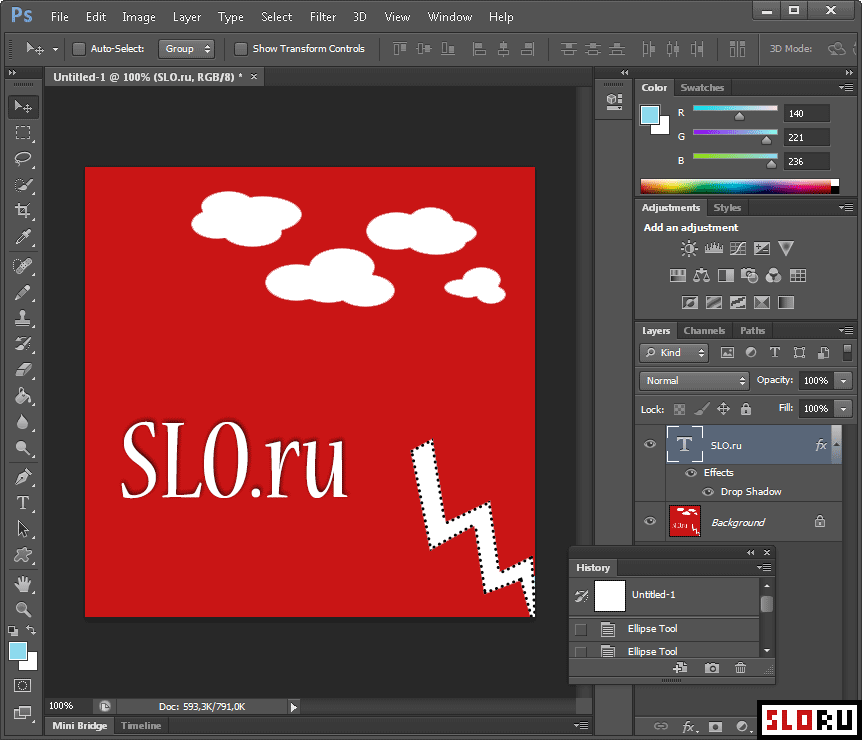Select the Rectangular Marquee tool
The width and height of the screenshot is (862, 740).
(23, 132)
